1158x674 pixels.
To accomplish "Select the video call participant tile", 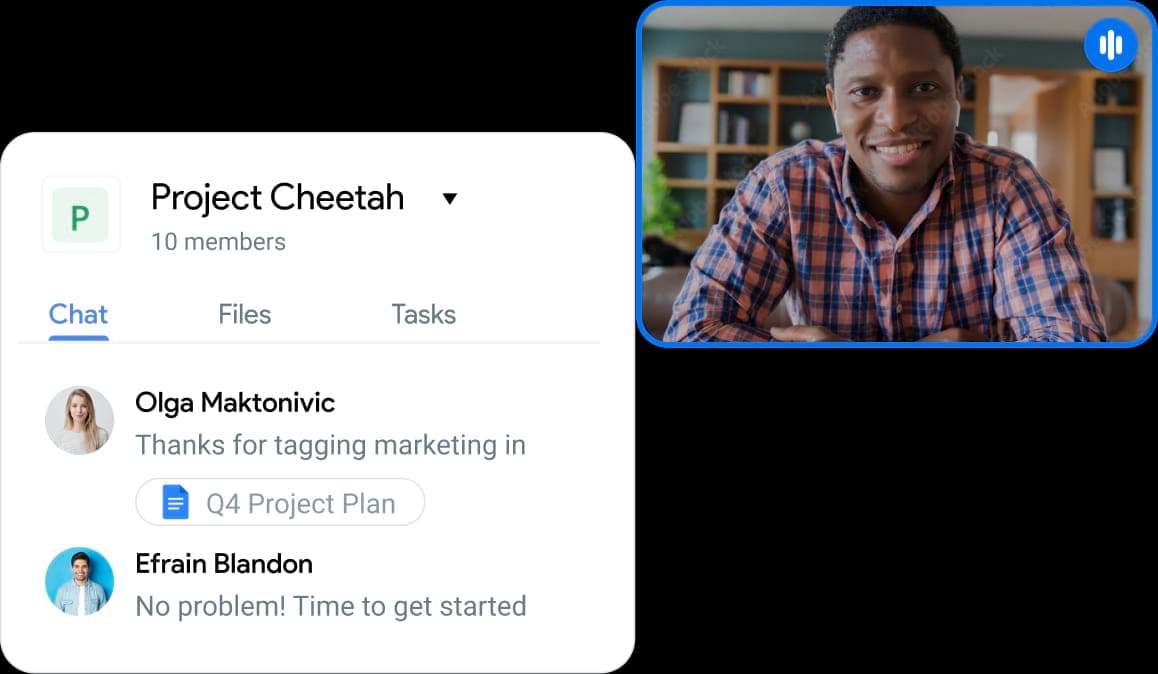I will [x=897, y=173].
